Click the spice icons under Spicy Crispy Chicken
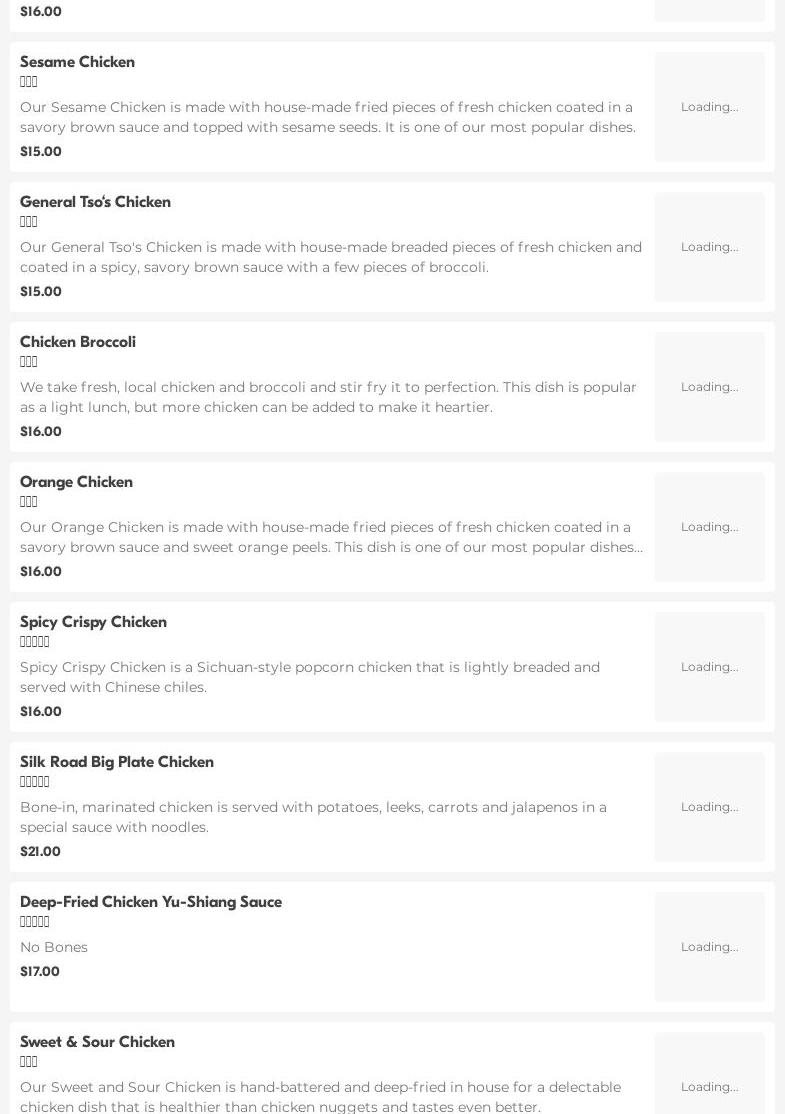 point(35,642)
